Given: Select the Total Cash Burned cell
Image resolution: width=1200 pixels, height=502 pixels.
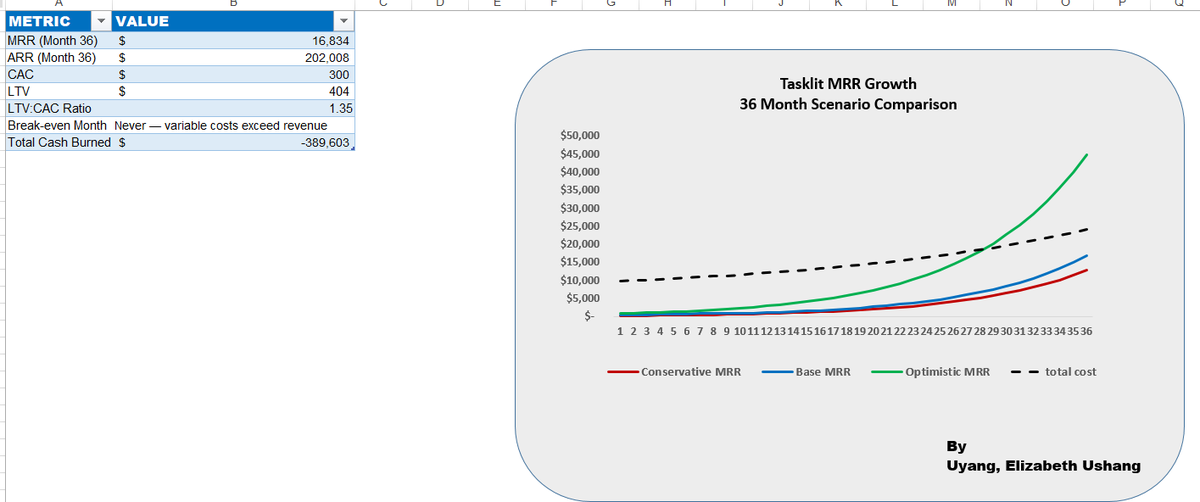Looking at the screenshot, I should 58,142.
